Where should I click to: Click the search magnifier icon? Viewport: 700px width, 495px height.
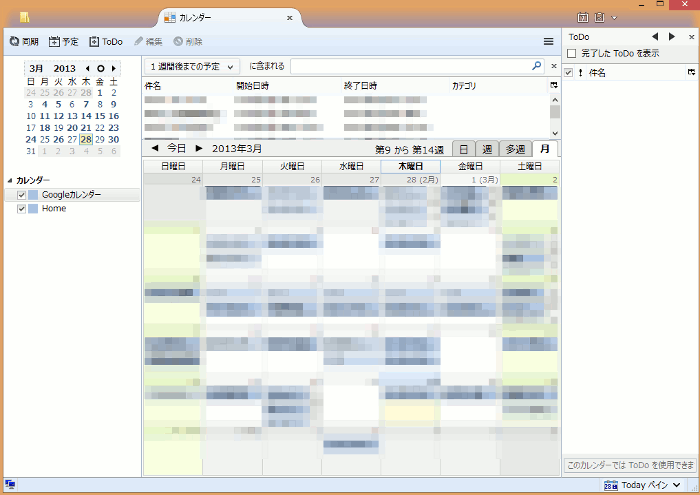(537, 66)
